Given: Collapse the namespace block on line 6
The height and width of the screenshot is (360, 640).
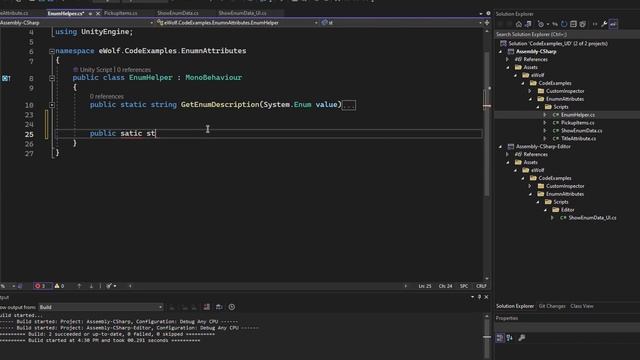Looking at the screenshot, I should [x=52, y=51].
